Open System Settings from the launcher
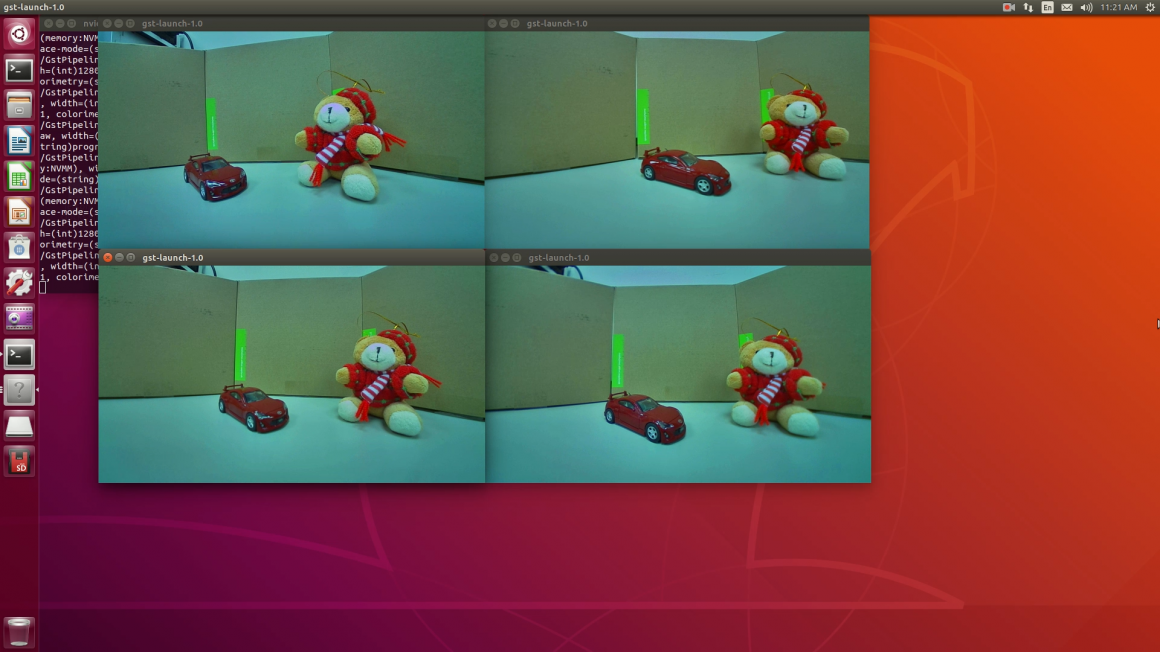The height and width of the screenshot is (652, 1160). point(19,283)
